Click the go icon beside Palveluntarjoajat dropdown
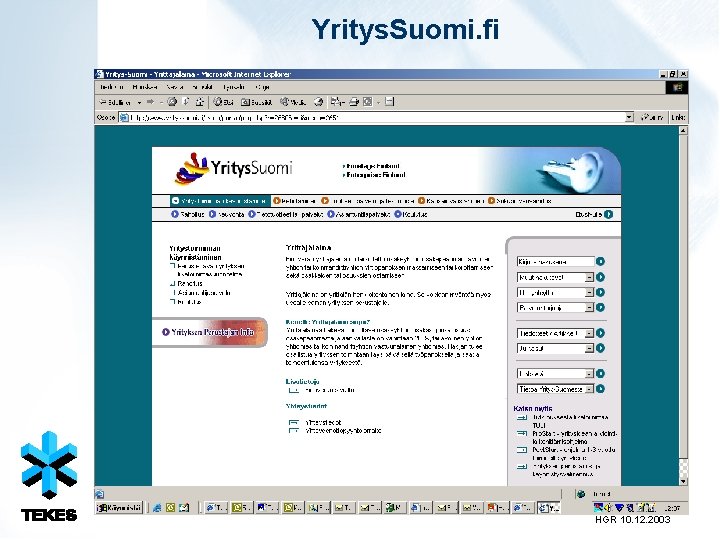Viewport: 720px width, 540px height. click(600, 308)
